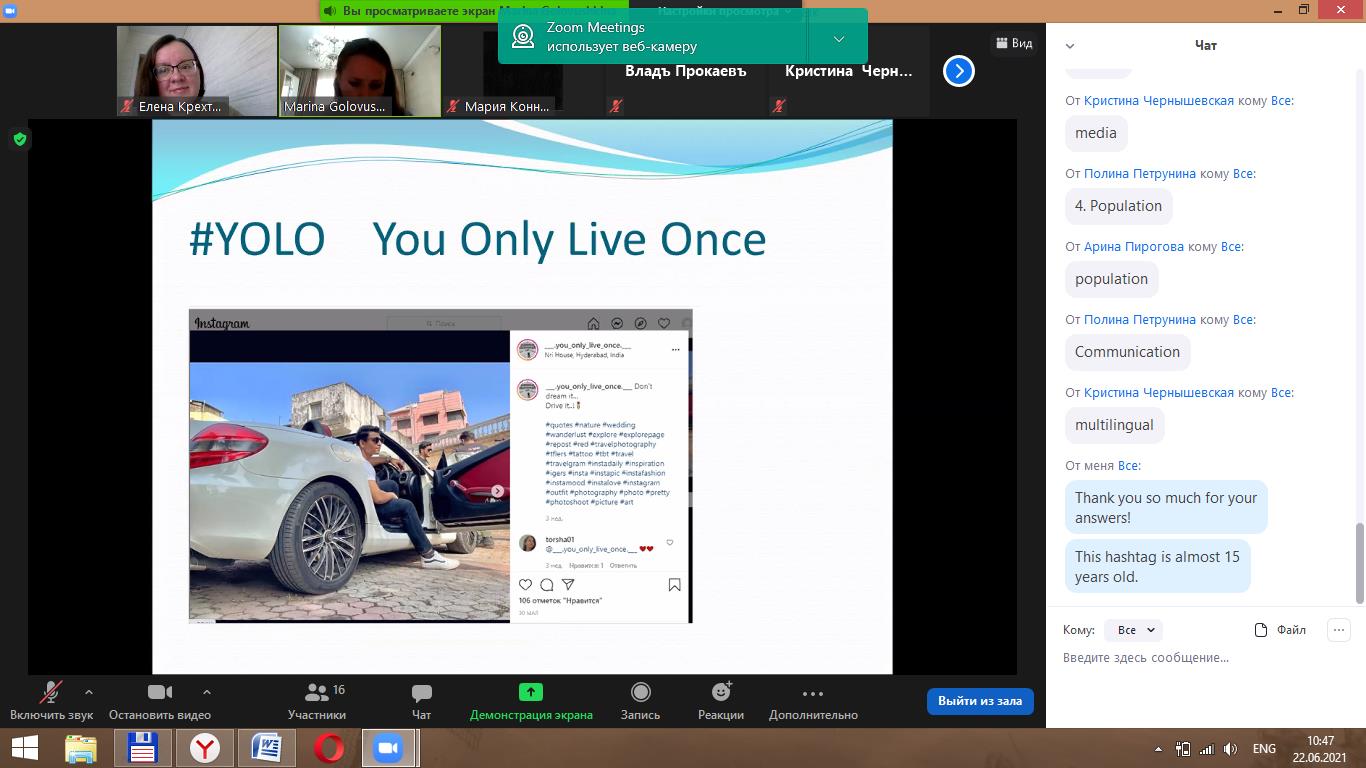Click the File attachment icon in chat
The height and width of the screenshot is (768, 1366).
click(1262, 630)
